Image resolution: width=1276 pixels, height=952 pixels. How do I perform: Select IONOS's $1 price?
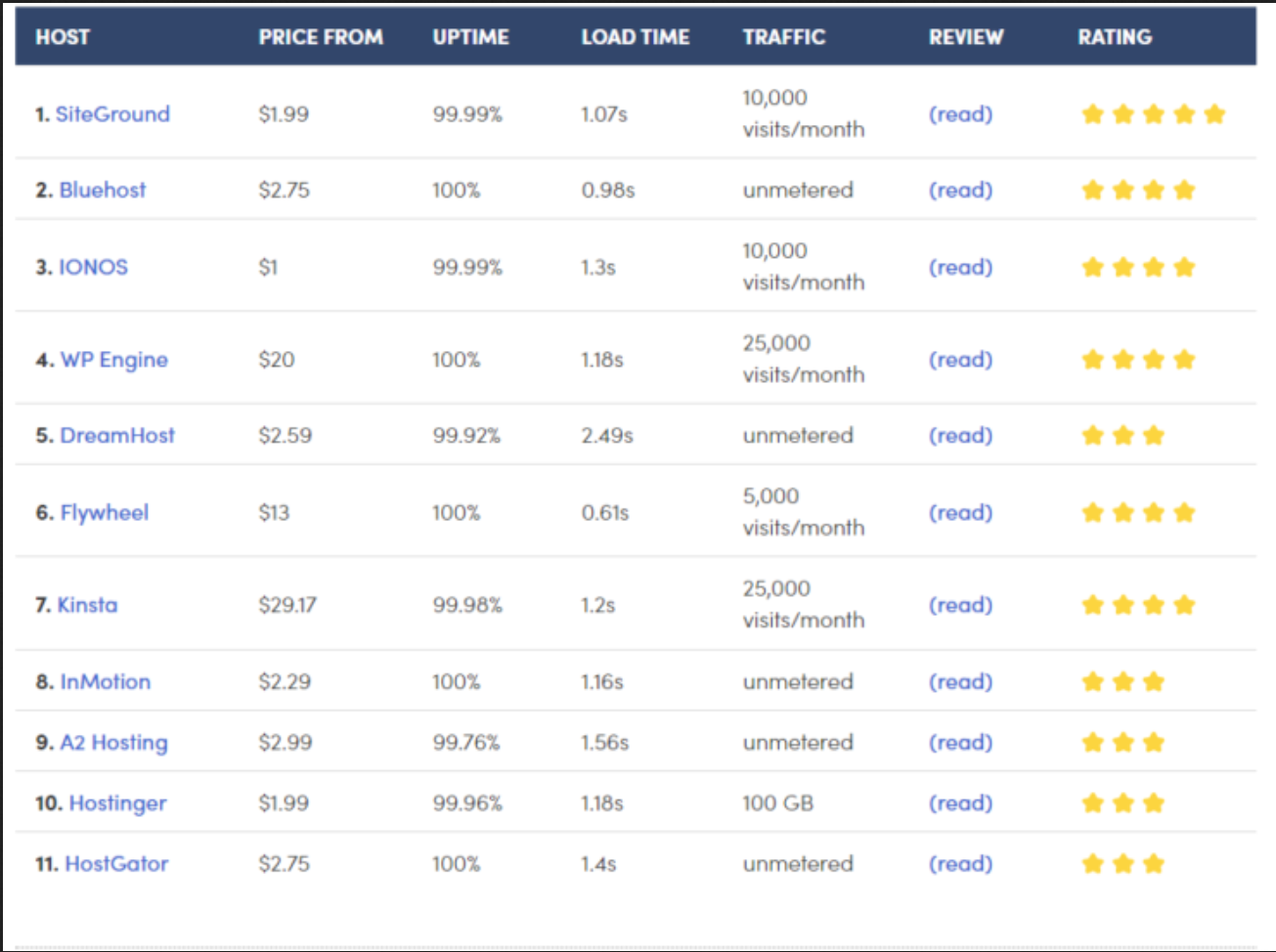(268, 267)
